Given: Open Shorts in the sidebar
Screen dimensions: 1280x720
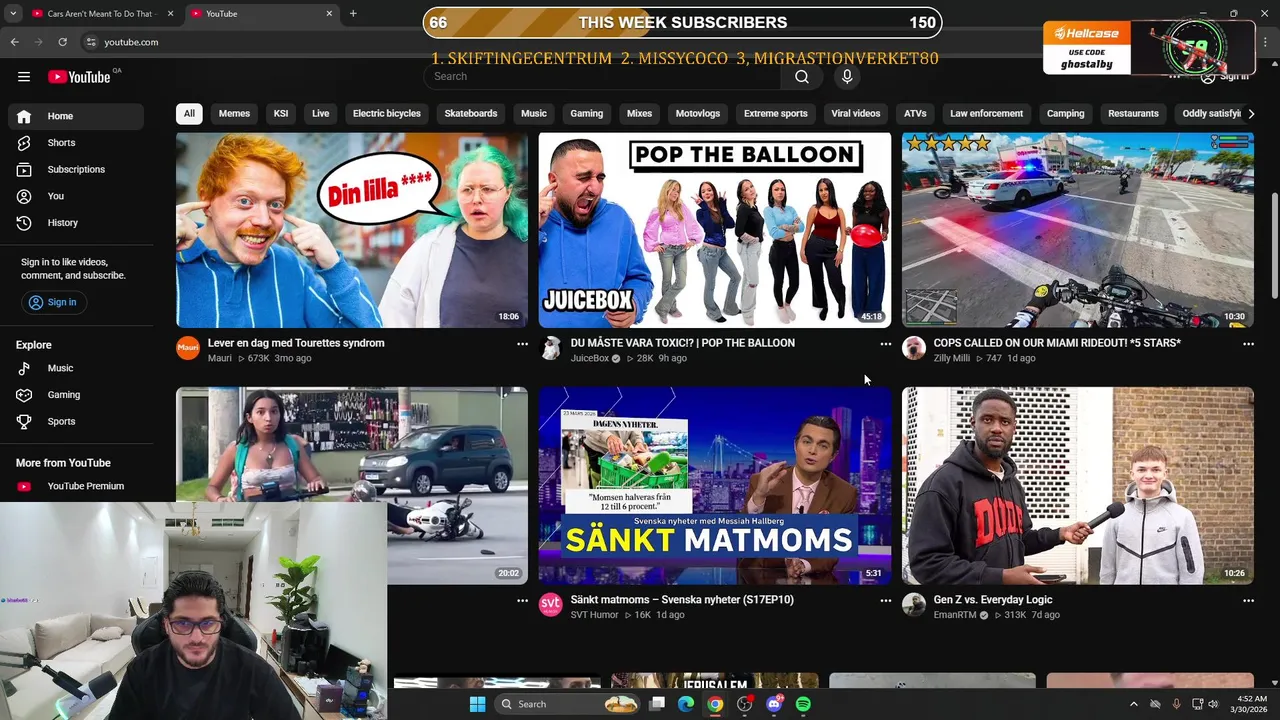Looking at the screenshot, I should click(76, 143).
